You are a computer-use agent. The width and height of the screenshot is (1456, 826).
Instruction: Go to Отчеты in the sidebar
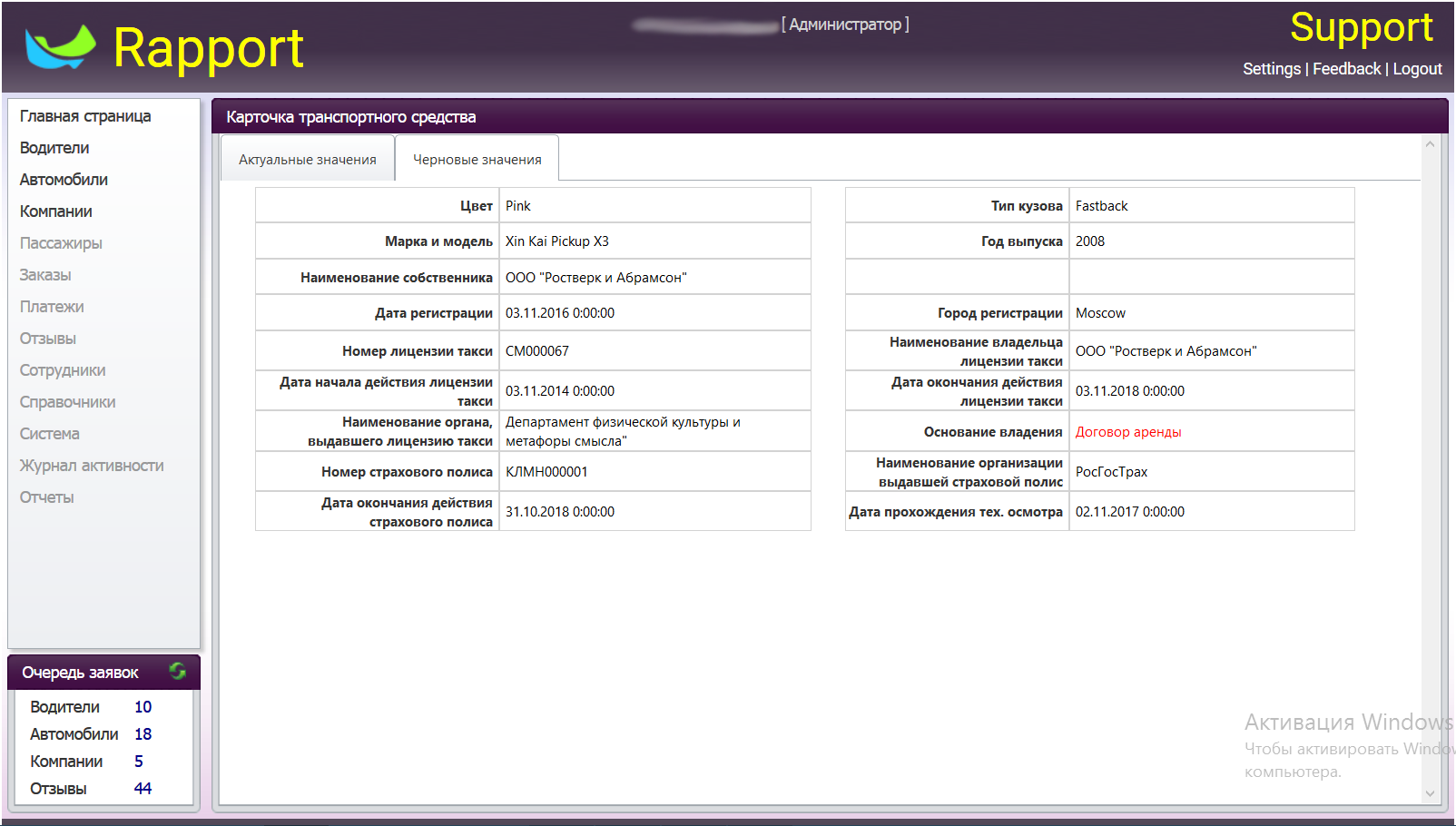(x=47, y=497)
